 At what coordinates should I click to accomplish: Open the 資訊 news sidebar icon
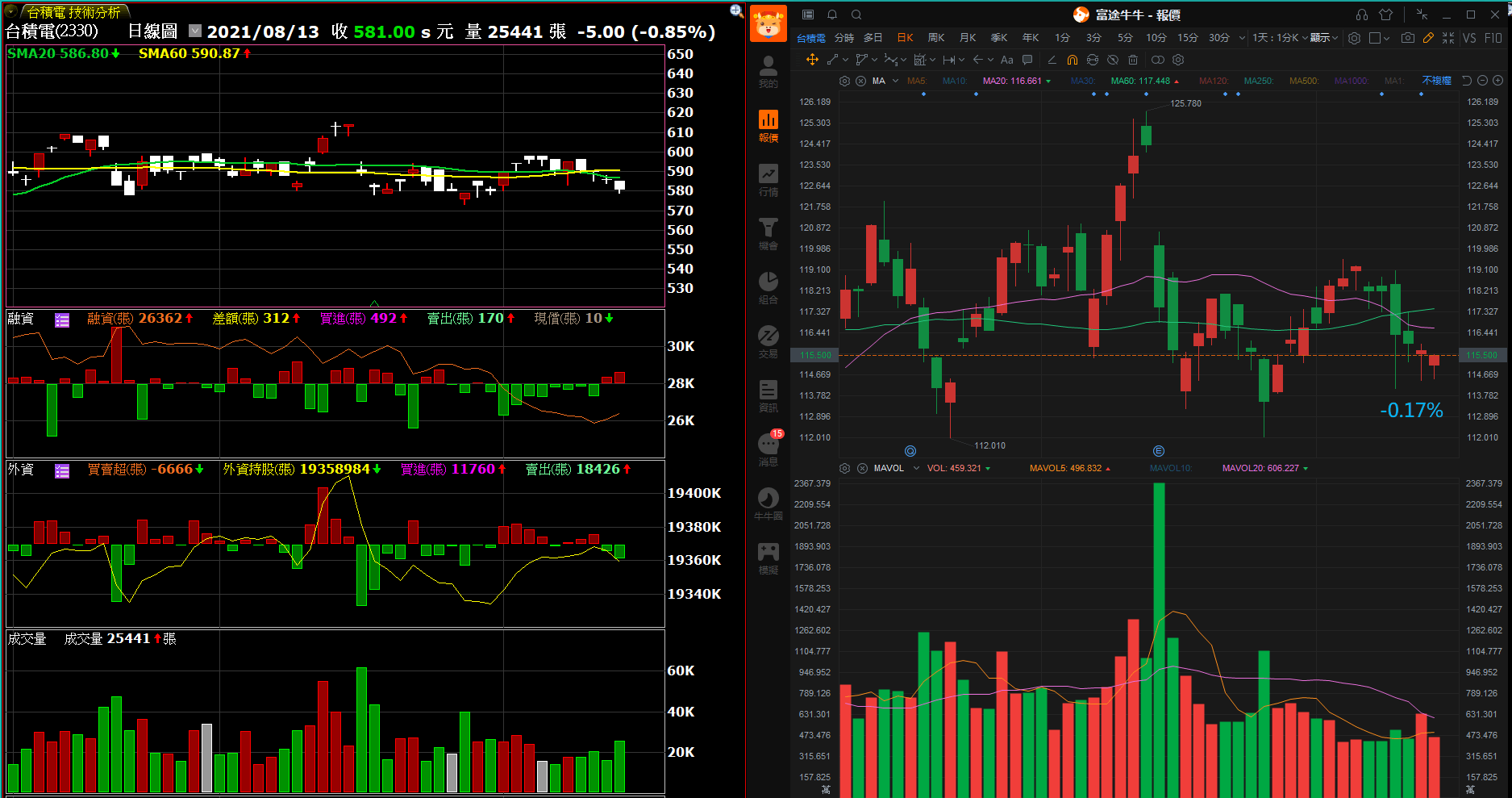click(768, 395)
